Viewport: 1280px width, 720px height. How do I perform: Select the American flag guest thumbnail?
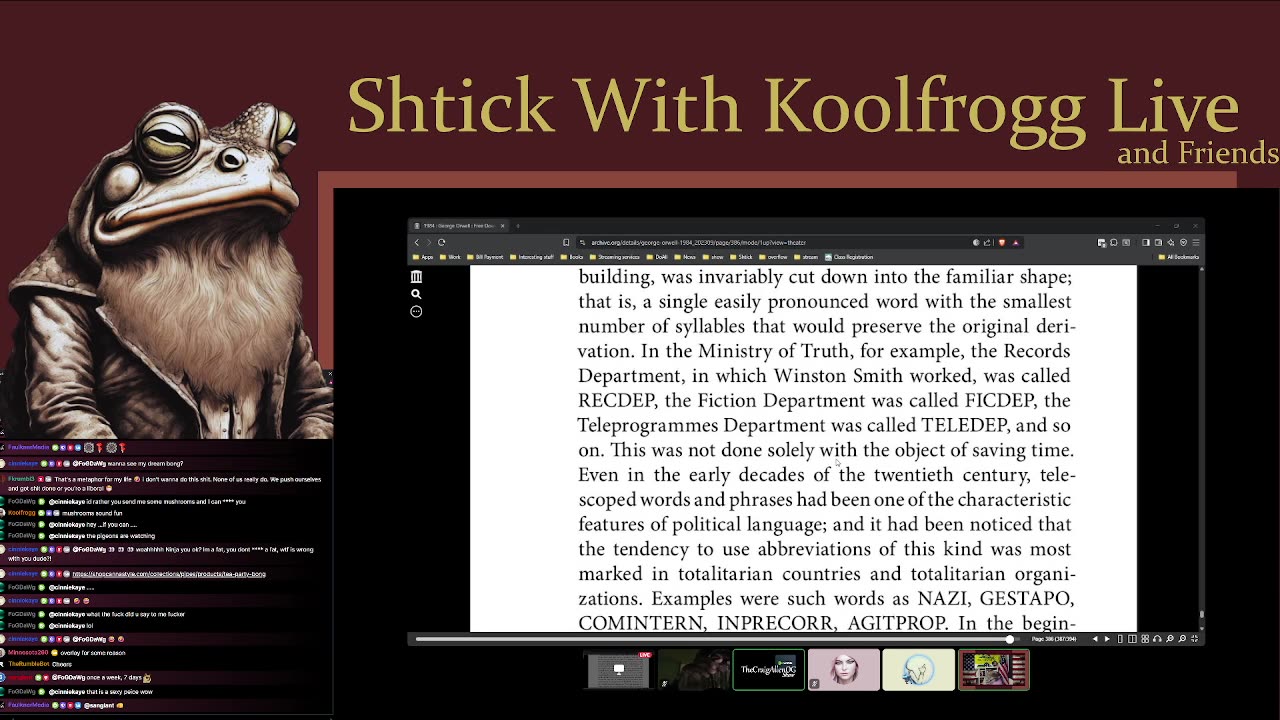pos(993,670)
